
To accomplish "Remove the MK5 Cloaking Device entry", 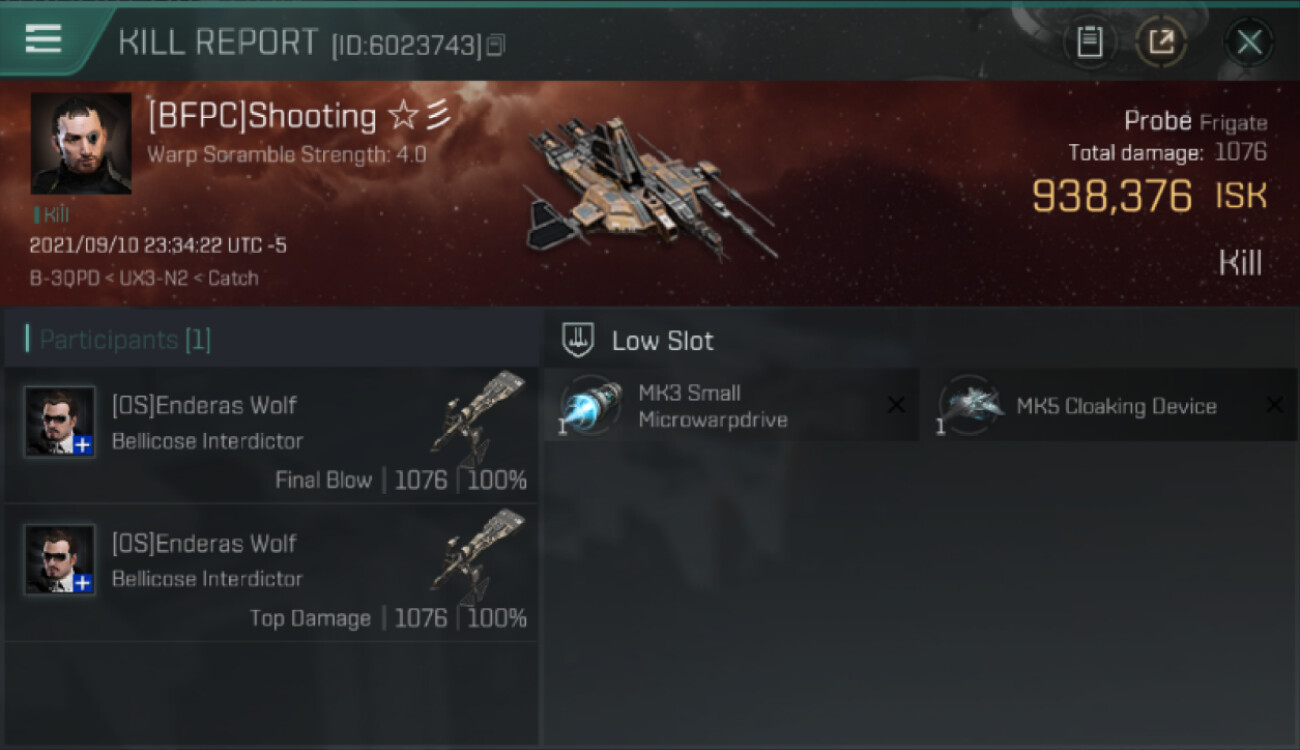I will pos(1274,405).
